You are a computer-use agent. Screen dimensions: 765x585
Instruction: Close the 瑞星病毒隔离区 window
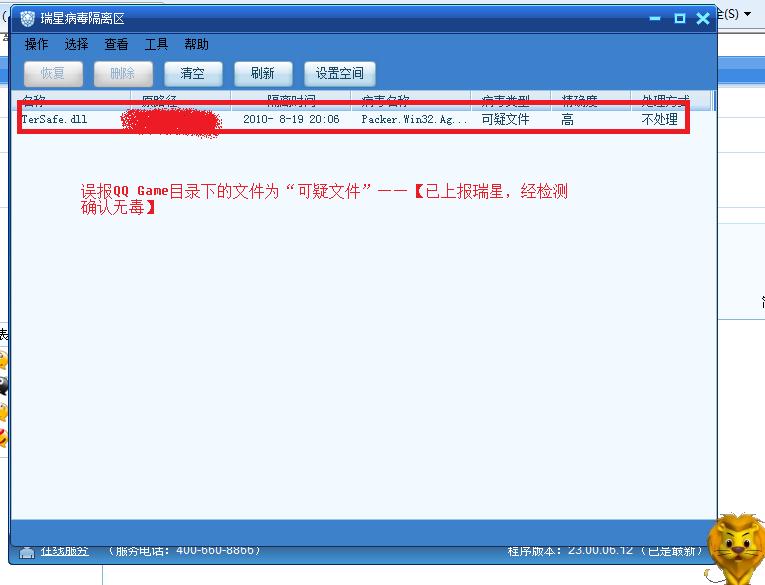click(703, 19)
